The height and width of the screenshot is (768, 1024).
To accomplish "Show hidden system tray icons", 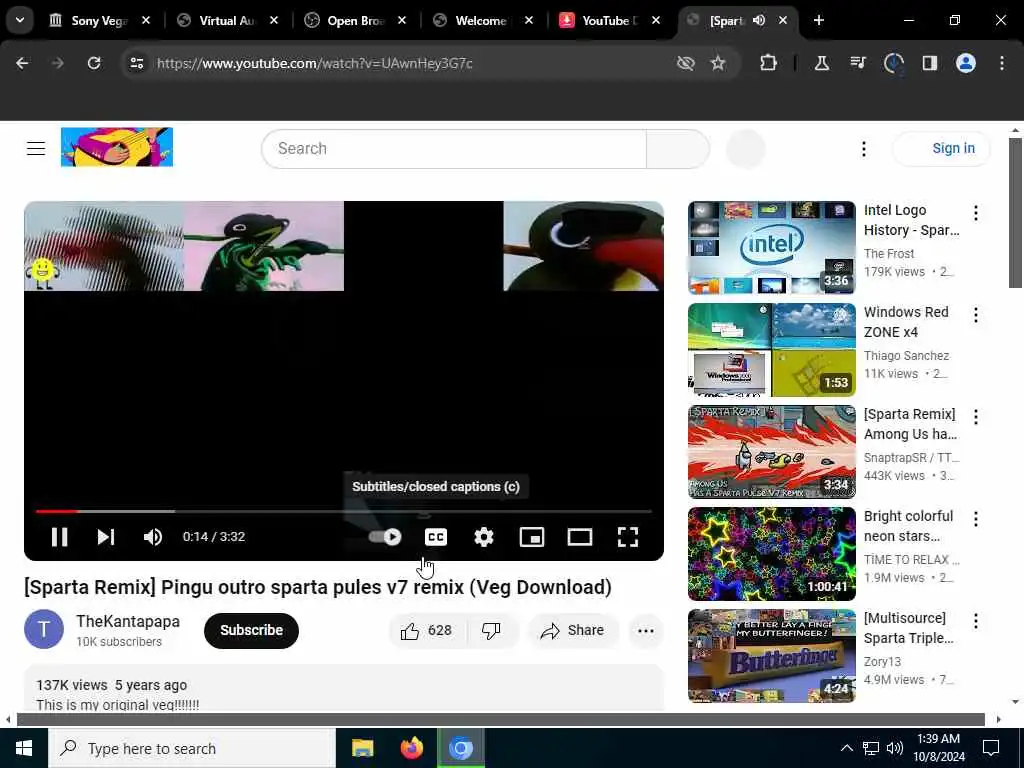I will point(846,748).
